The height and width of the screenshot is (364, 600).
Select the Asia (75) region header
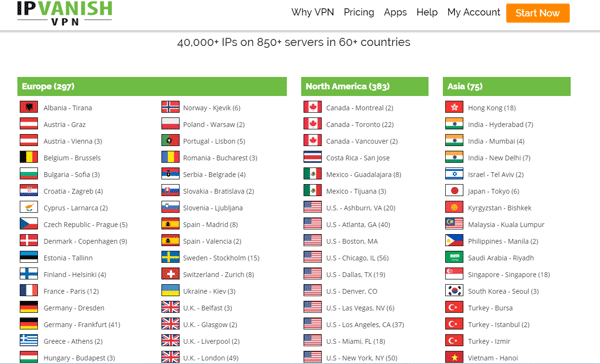(x=507, y=87)
